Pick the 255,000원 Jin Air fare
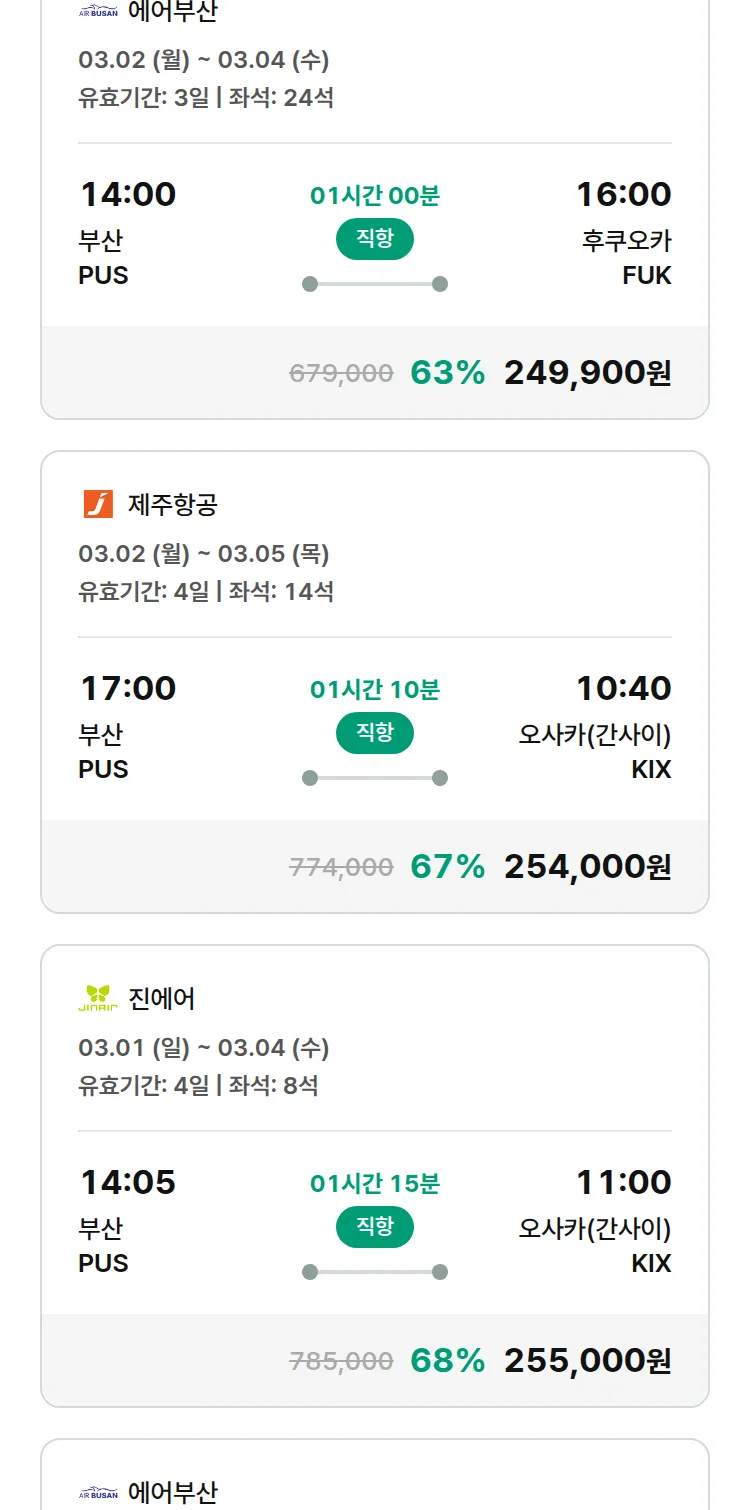The image size is (750, 1510). tap(587, 1360)
